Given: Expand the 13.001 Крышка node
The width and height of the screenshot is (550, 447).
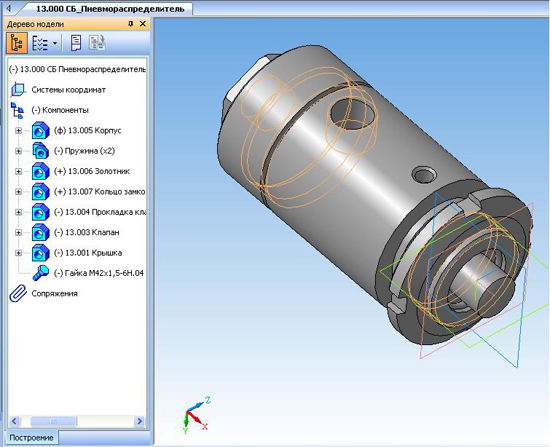Looking at the screenshot, I should tap(18, 253).
